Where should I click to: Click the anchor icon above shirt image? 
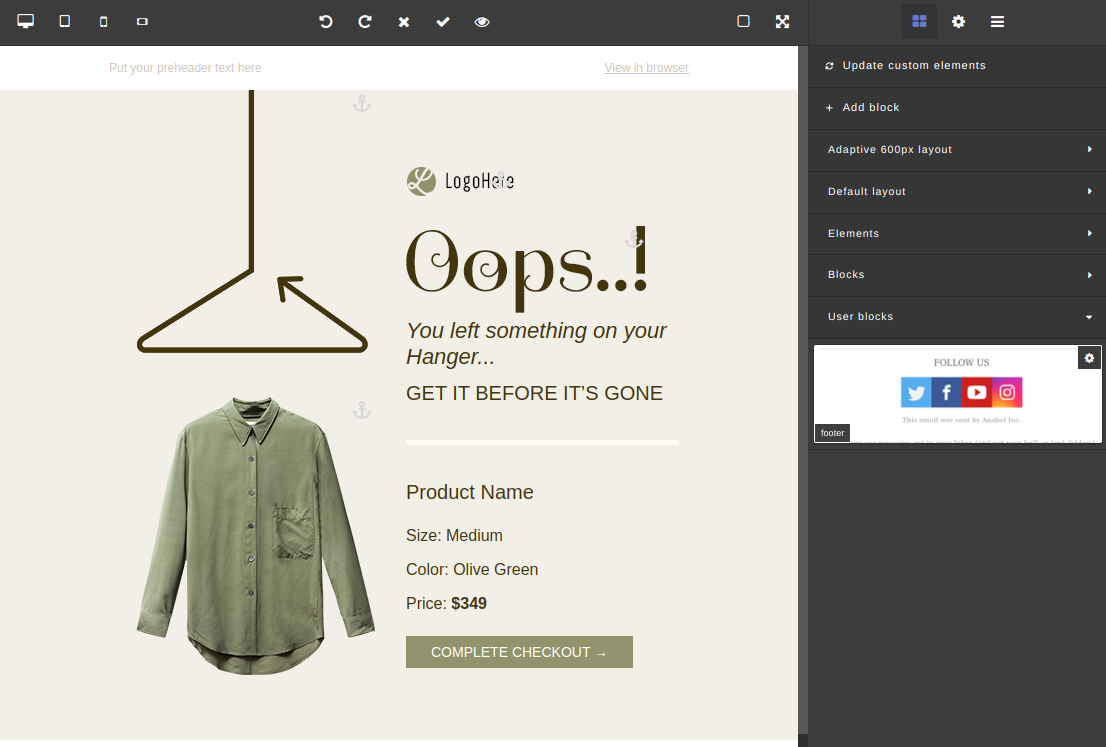362,410
